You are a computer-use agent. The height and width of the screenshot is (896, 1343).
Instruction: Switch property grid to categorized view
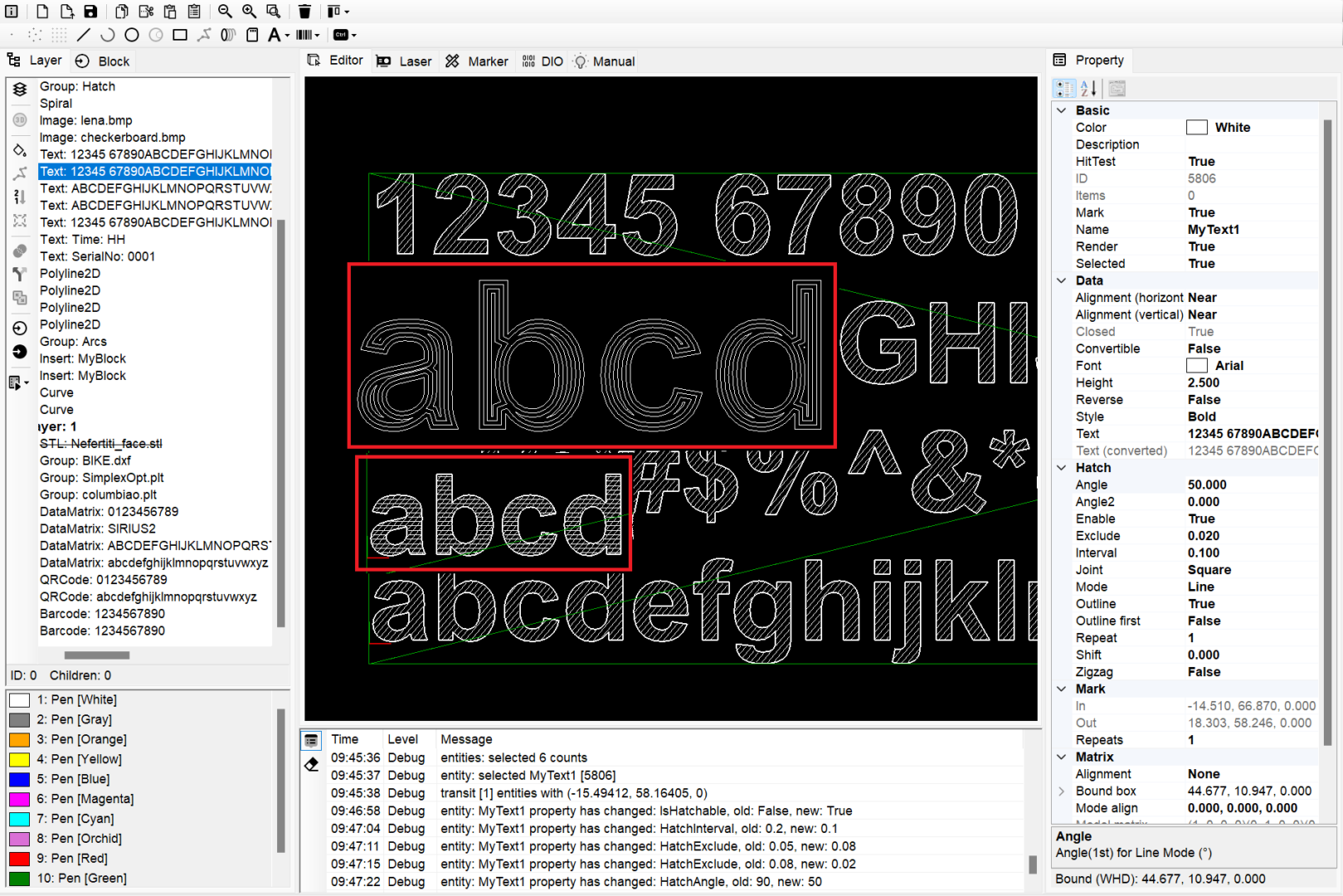1064,88
